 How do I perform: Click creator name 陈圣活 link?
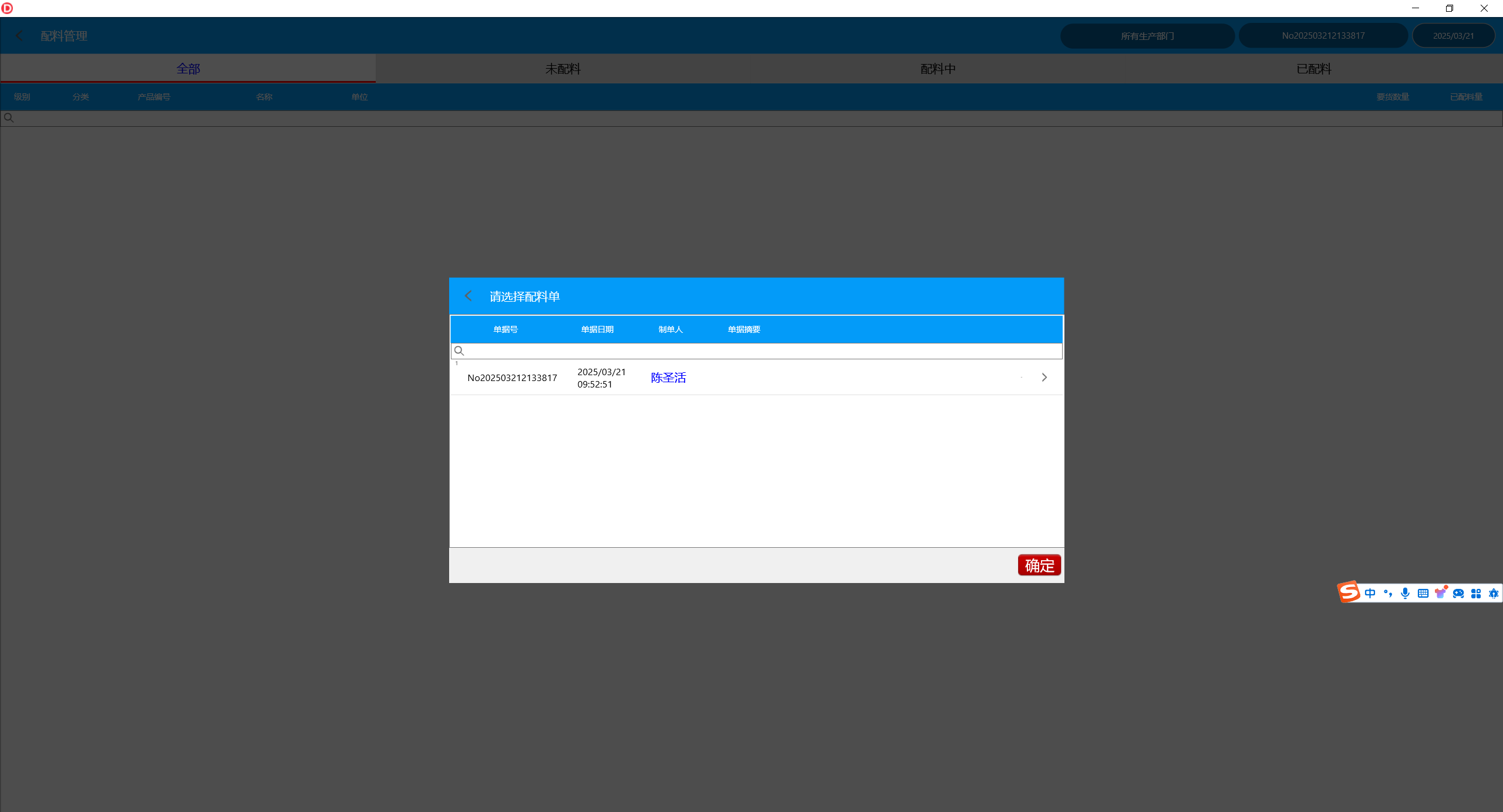668,378
